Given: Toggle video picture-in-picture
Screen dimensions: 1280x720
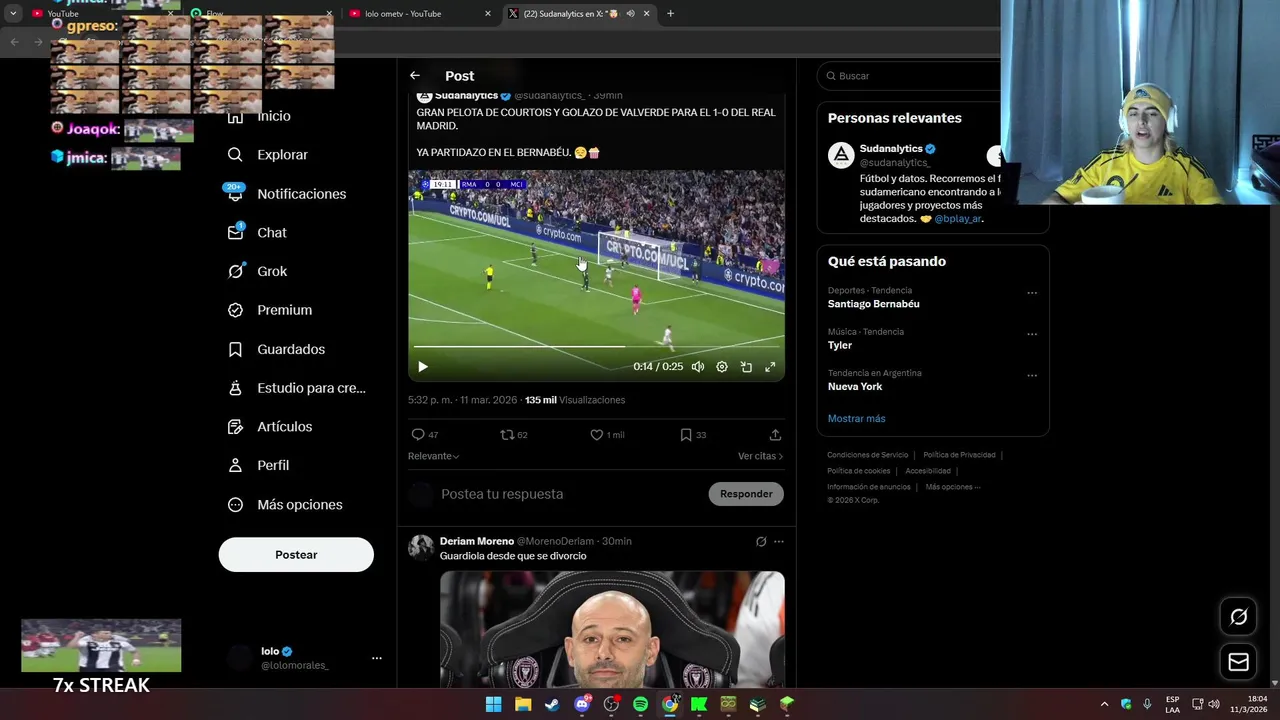Looking at the screenshot, I should pyautogui.click(x=746, y=367).
